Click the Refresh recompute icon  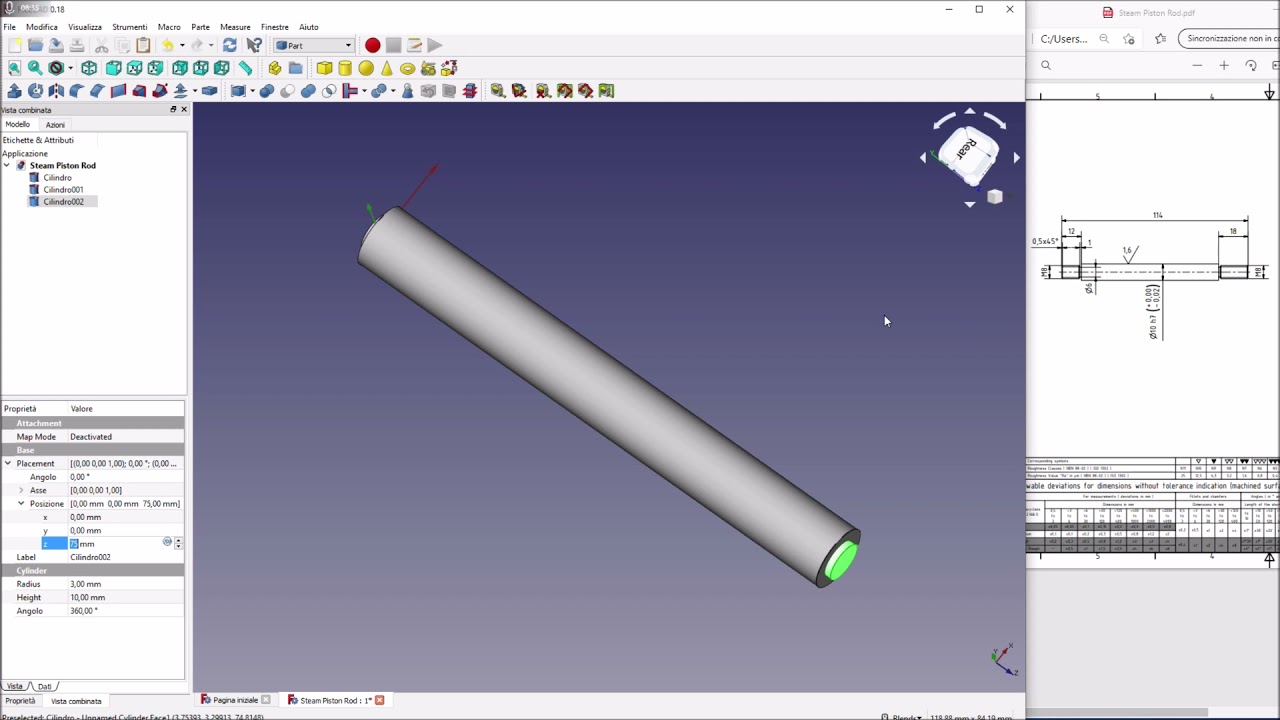[230, 45]
